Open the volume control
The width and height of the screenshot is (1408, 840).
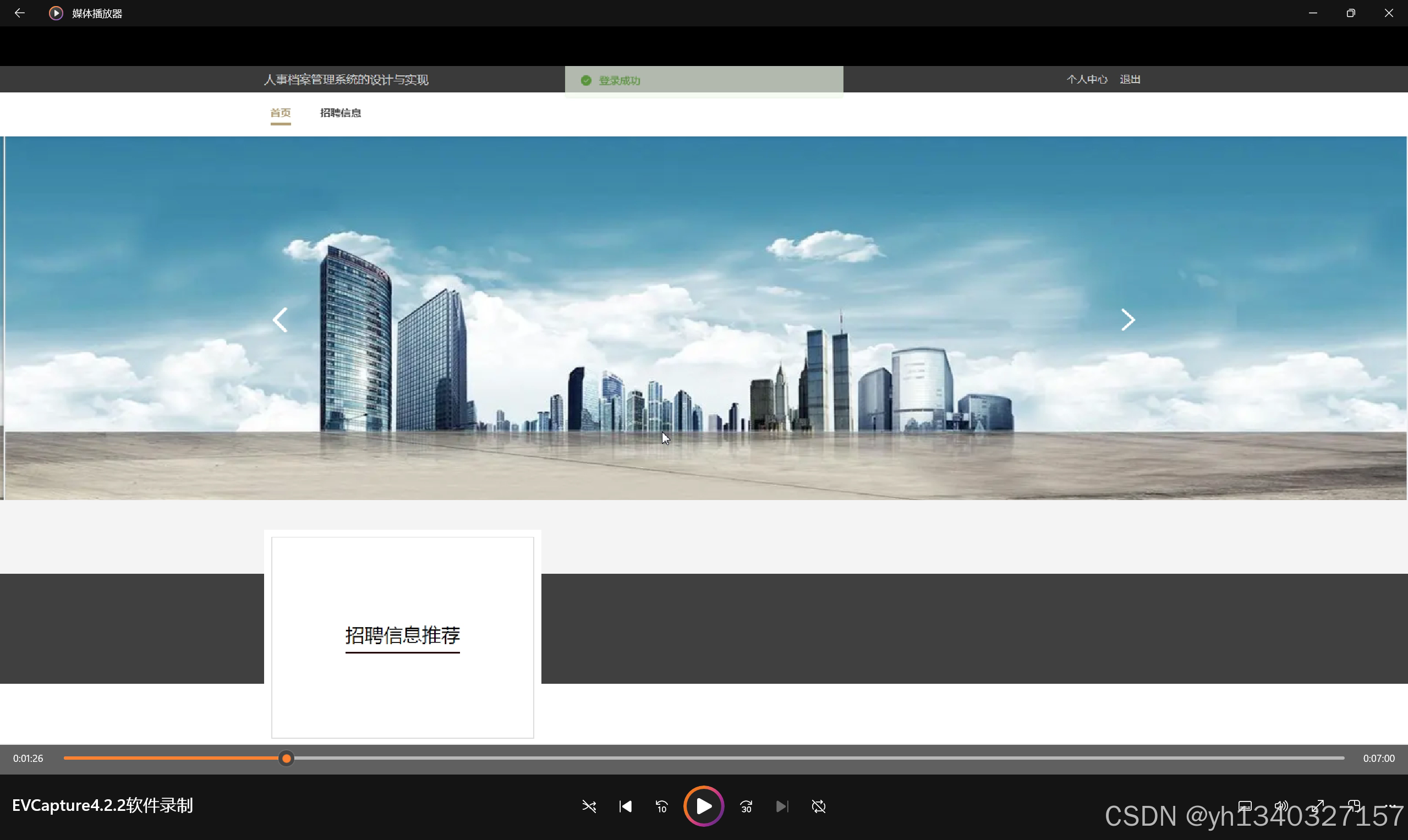(1281, 806)
